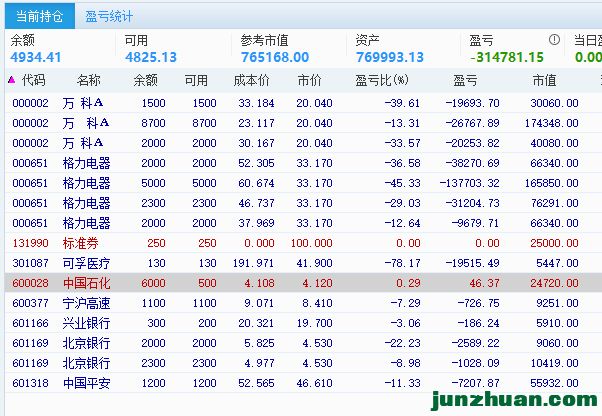Image resolution: width=602 pixels, height=416 pixels.
Task: Select 万科A row with cost 33.184
Action: click(303, 103)
